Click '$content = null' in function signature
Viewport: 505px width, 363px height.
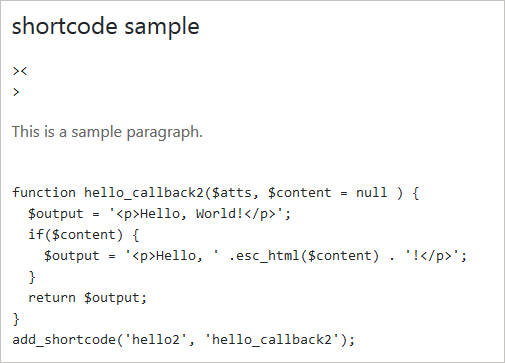coord(328,193)
